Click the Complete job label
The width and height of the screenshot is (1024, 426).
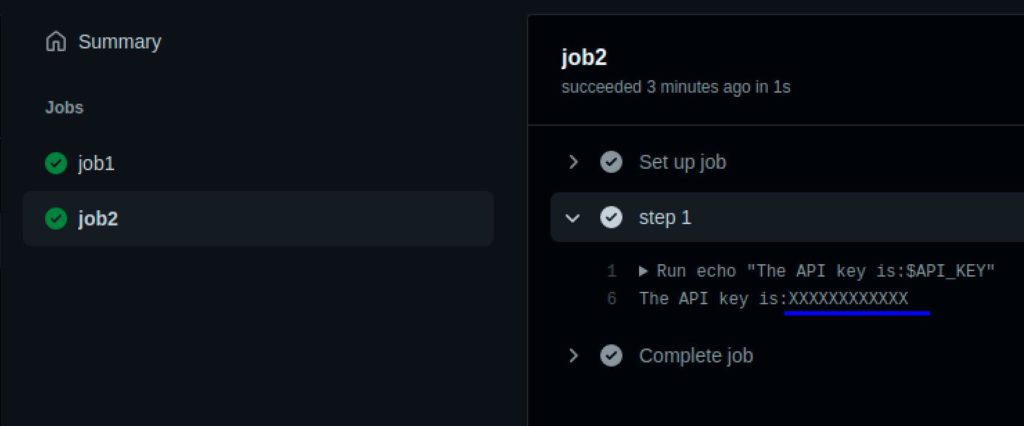click(695, 355)
